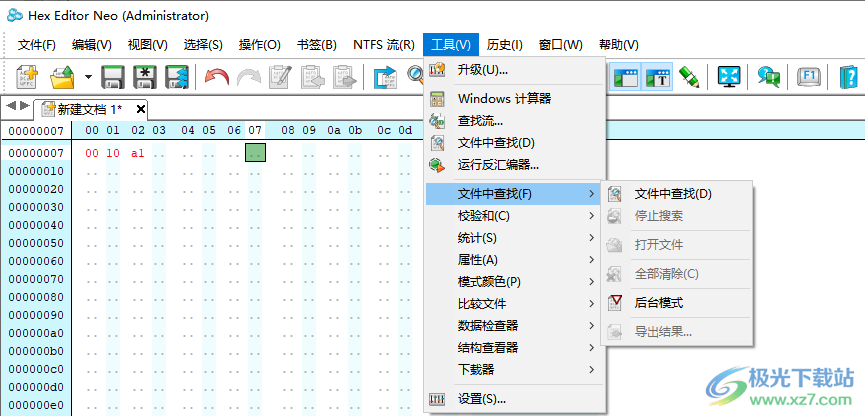865x416 pixels.
Task: Toggle the text panel toolbar button with T
Action: pyautogui.click(x=658, y=77)
